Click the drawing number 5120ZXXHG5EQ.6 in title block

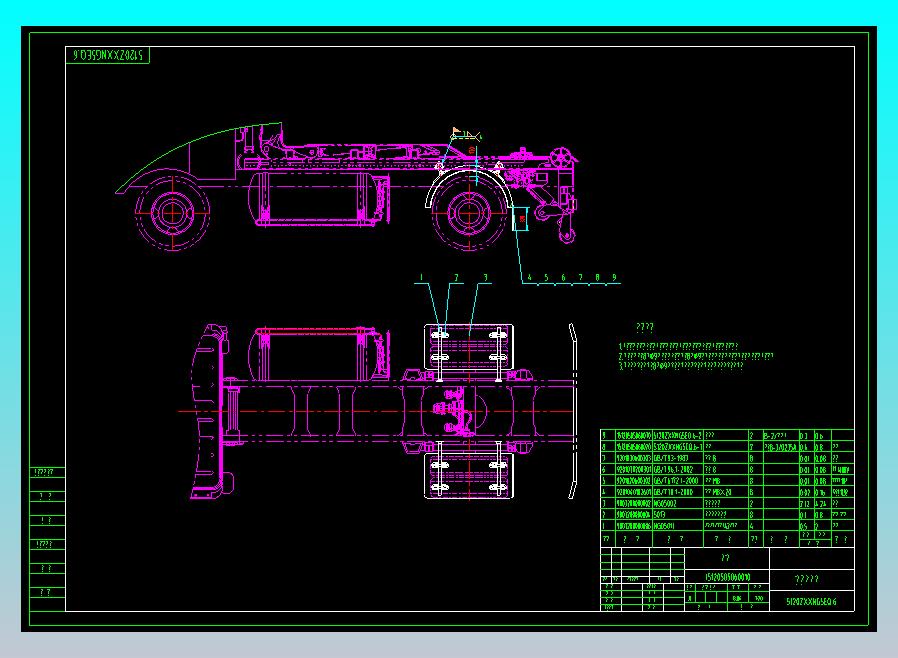click(811, 601)
